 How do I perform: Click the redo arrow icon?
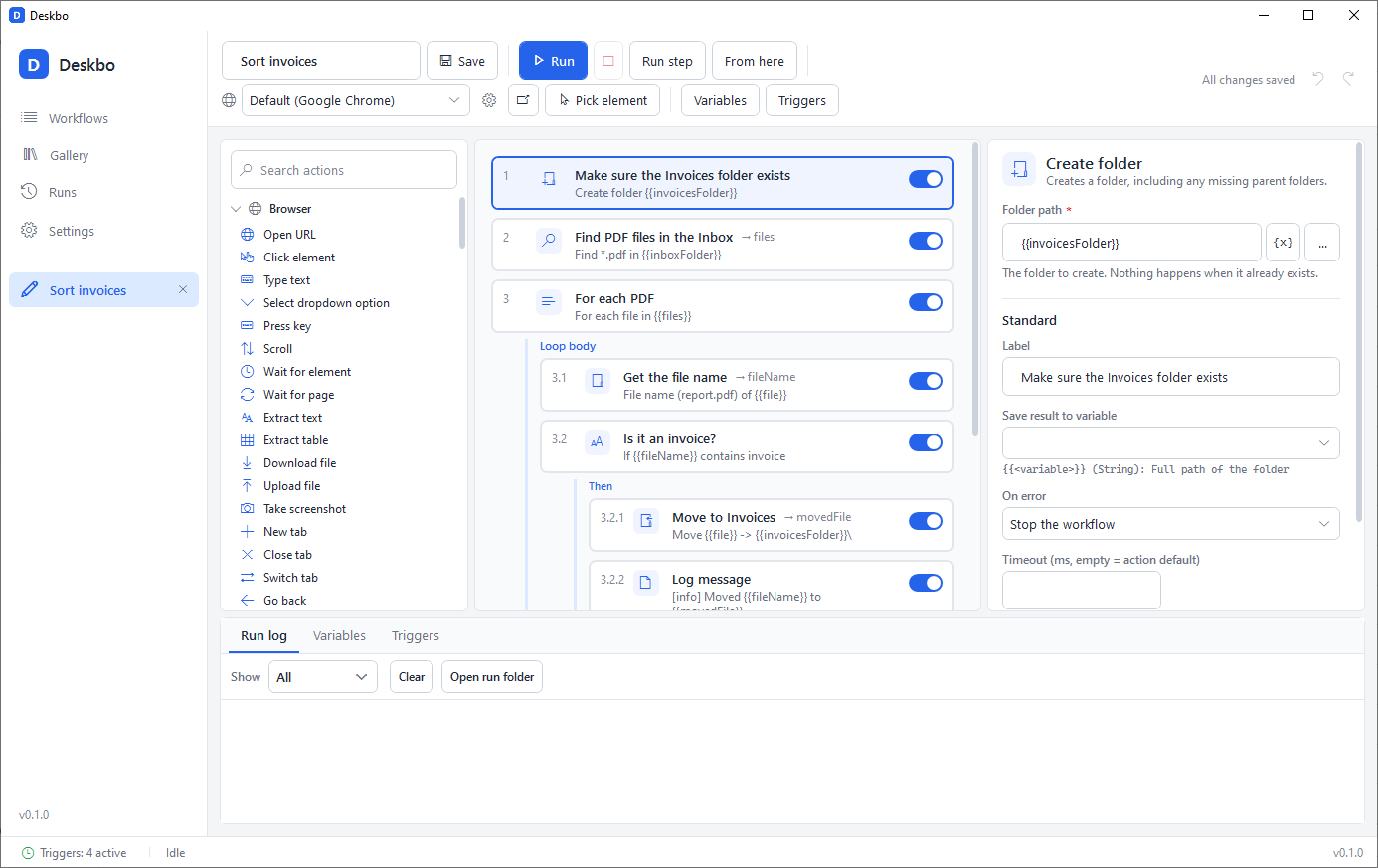pos(1348,79)
